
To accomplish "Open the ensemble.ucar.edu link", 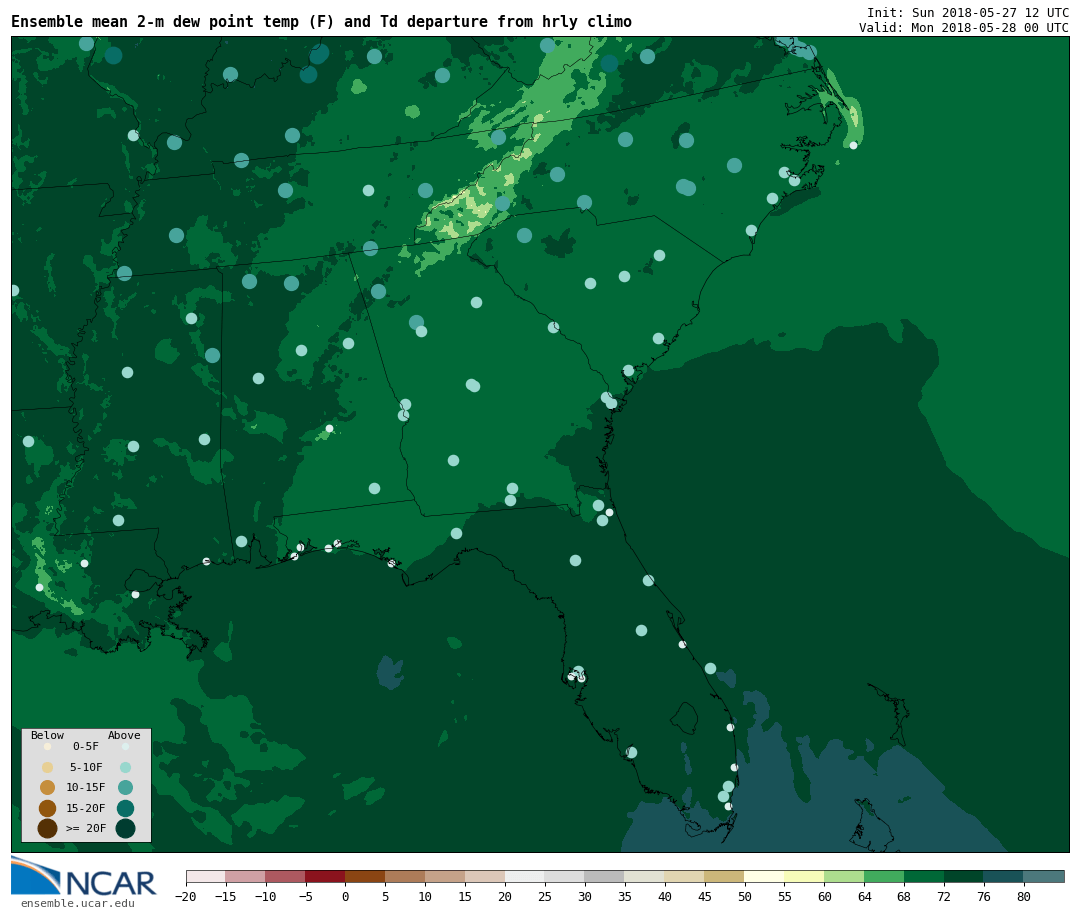I will pyautogui.click(x=78, y=903).
